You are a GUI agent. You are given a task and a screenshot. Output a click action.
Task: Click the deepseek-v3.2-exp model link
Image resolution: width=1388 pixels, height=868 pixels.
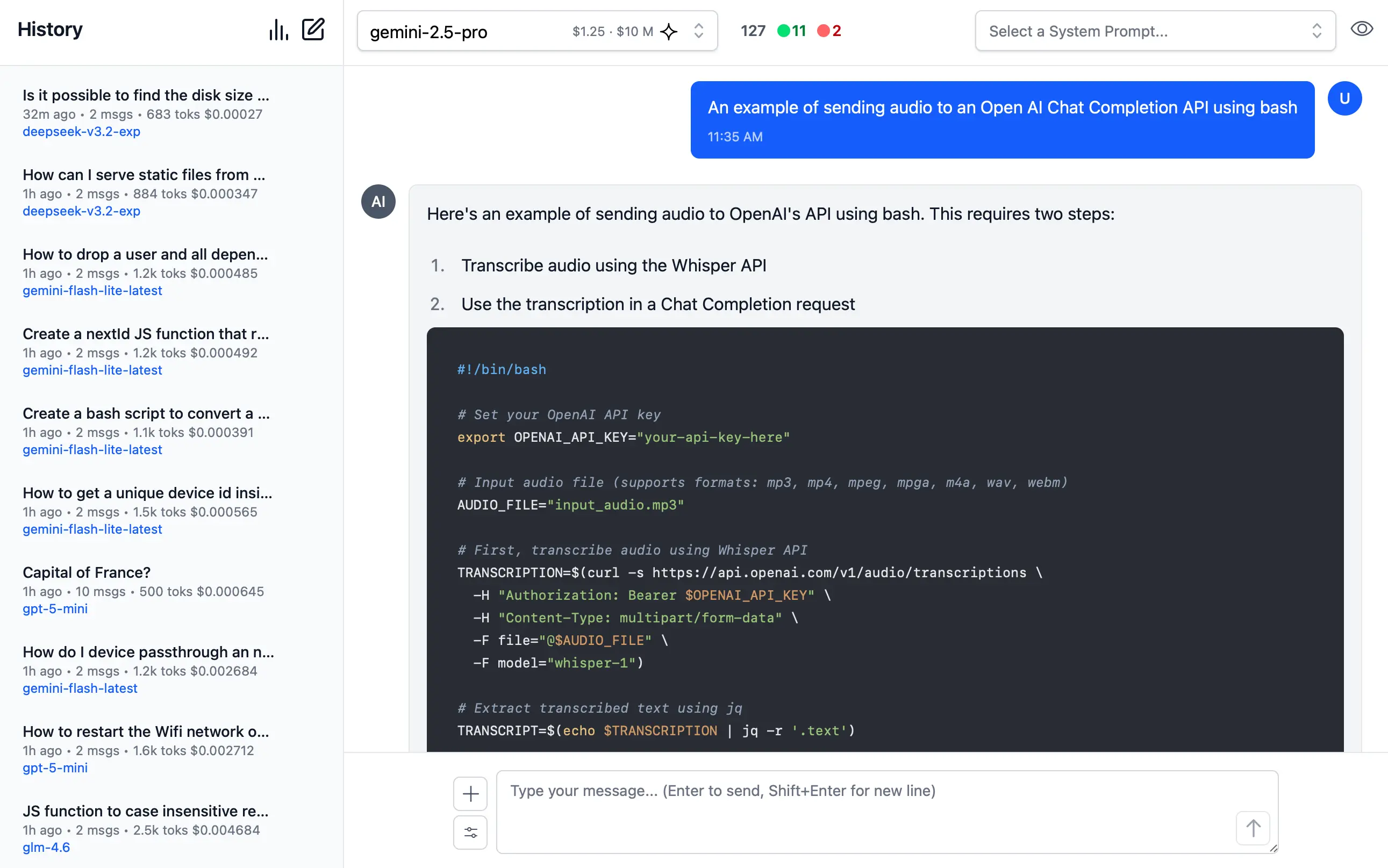click(x=81, y=132)
